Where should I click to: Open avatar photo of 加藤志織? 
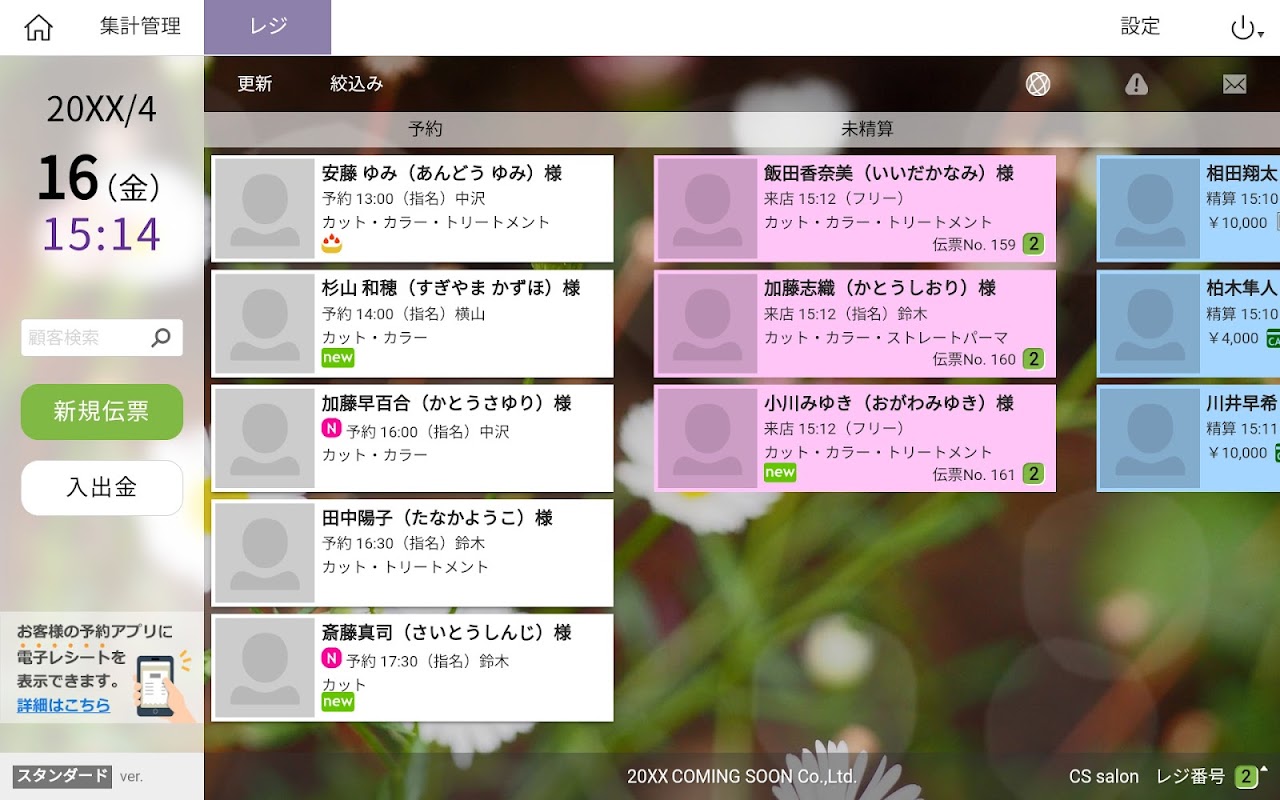[707, 324]
